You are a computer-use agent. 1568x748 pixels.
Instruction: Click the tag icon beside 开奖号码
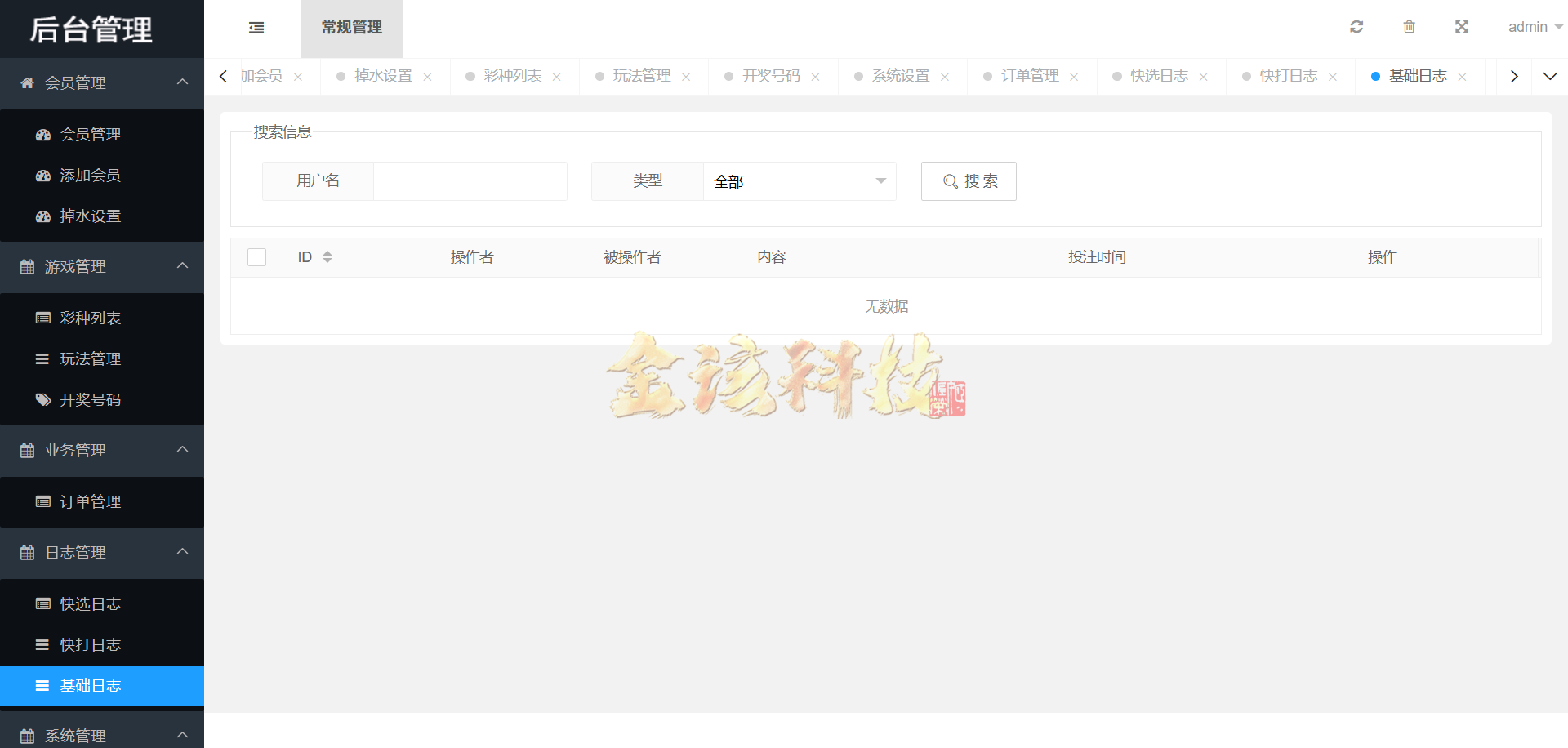tap(43, 400)
